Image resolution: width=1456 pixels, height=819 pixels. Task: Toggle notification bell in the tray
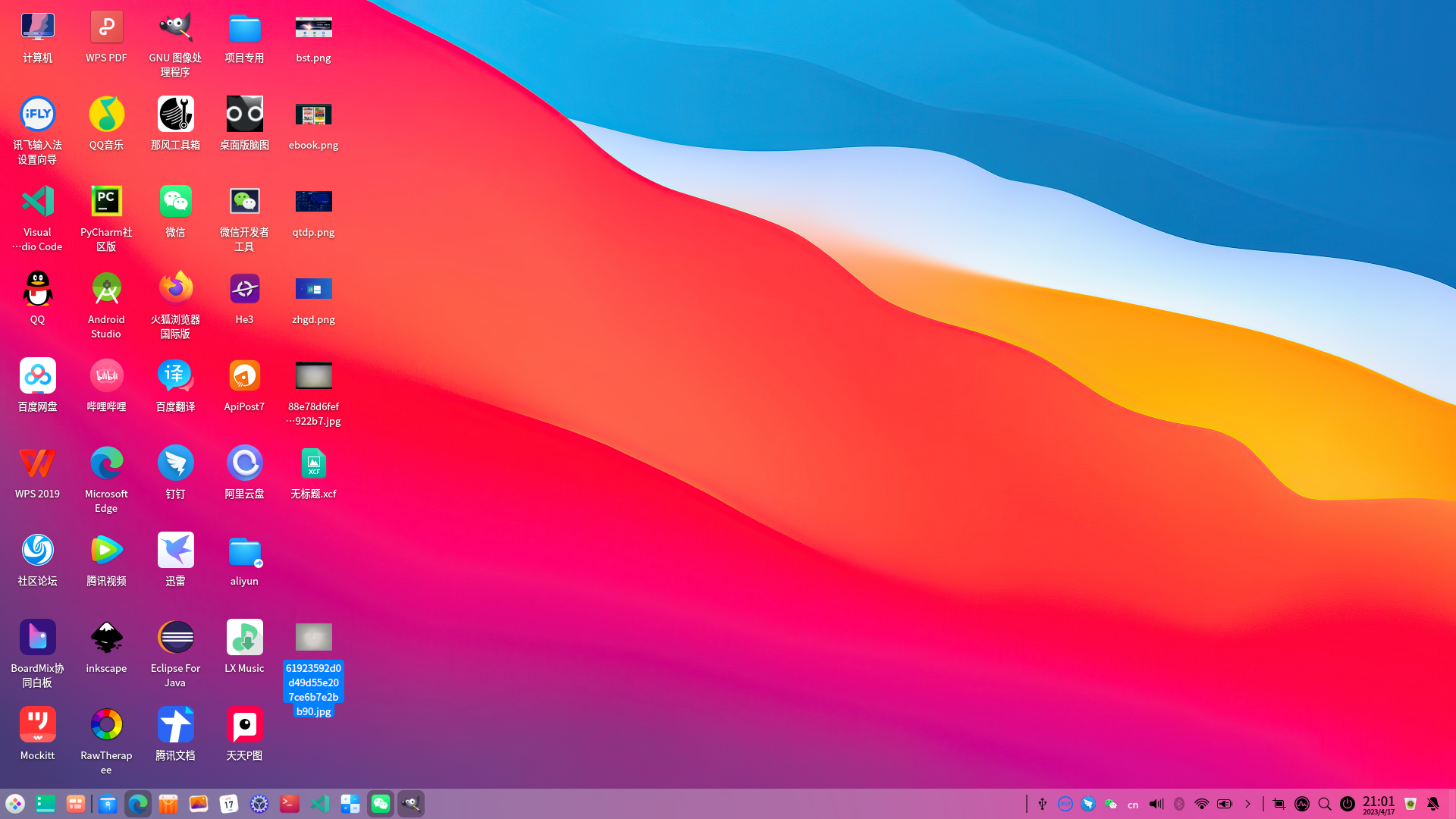click(x=1433, y=804)
